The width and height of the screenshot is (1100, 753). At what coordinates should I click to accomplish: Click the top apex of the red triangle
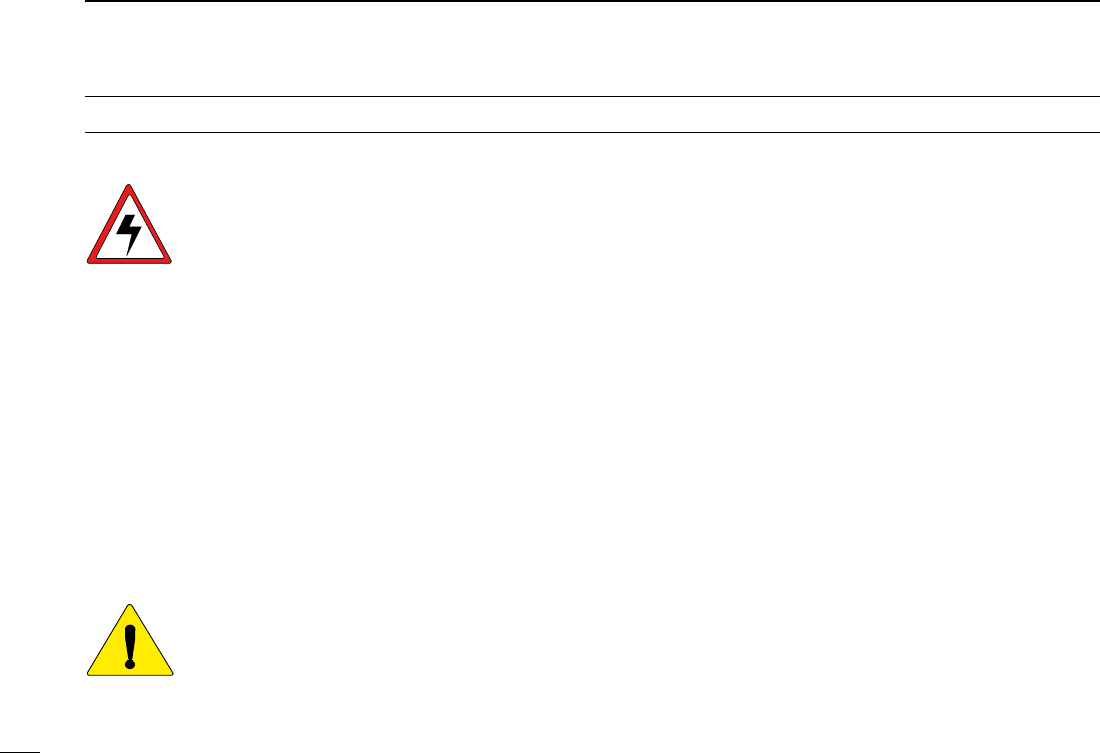[129, 187]
